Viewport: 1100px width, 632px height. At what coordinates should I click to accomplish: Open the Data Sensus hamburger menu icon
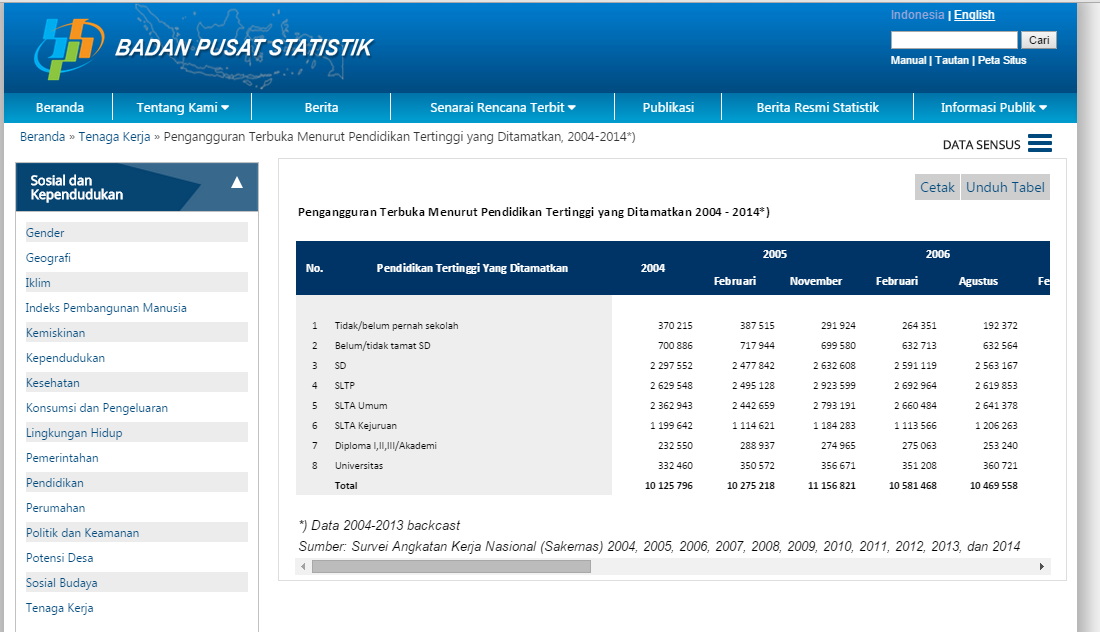coord(1040,143)
